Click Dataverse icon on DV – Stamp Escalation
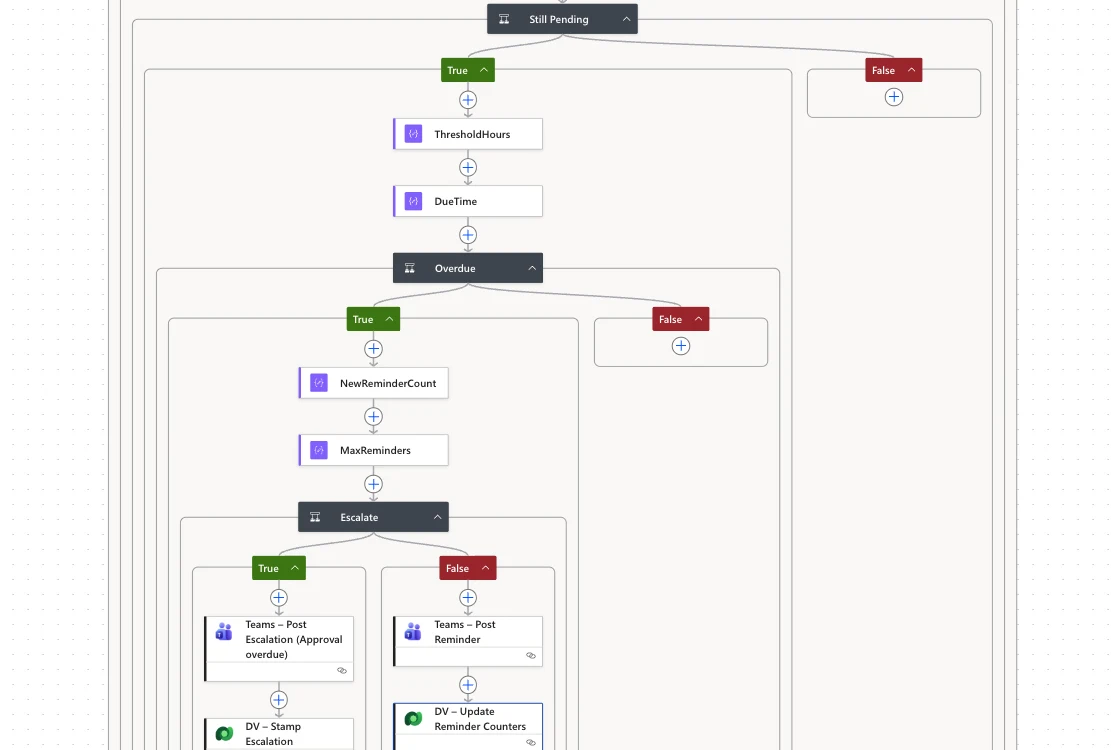Viewport: 1111px width, 750px height. point(224,734)
